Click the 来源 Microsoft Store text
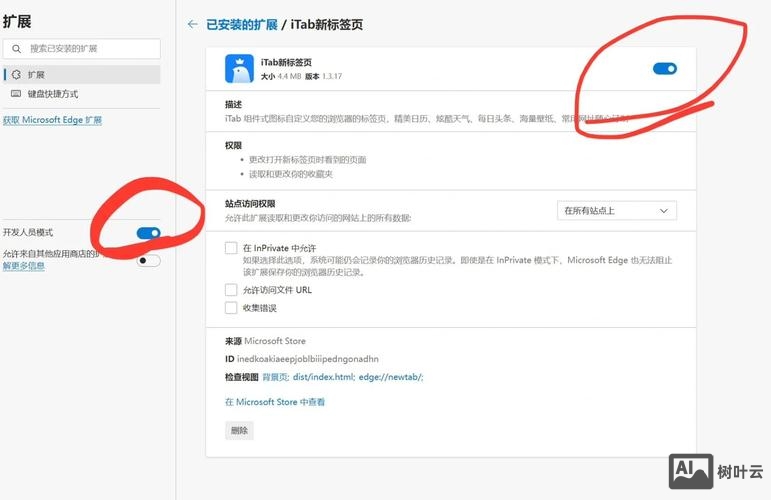The width and height of the screenshot is (771, 500). [266, 341]
